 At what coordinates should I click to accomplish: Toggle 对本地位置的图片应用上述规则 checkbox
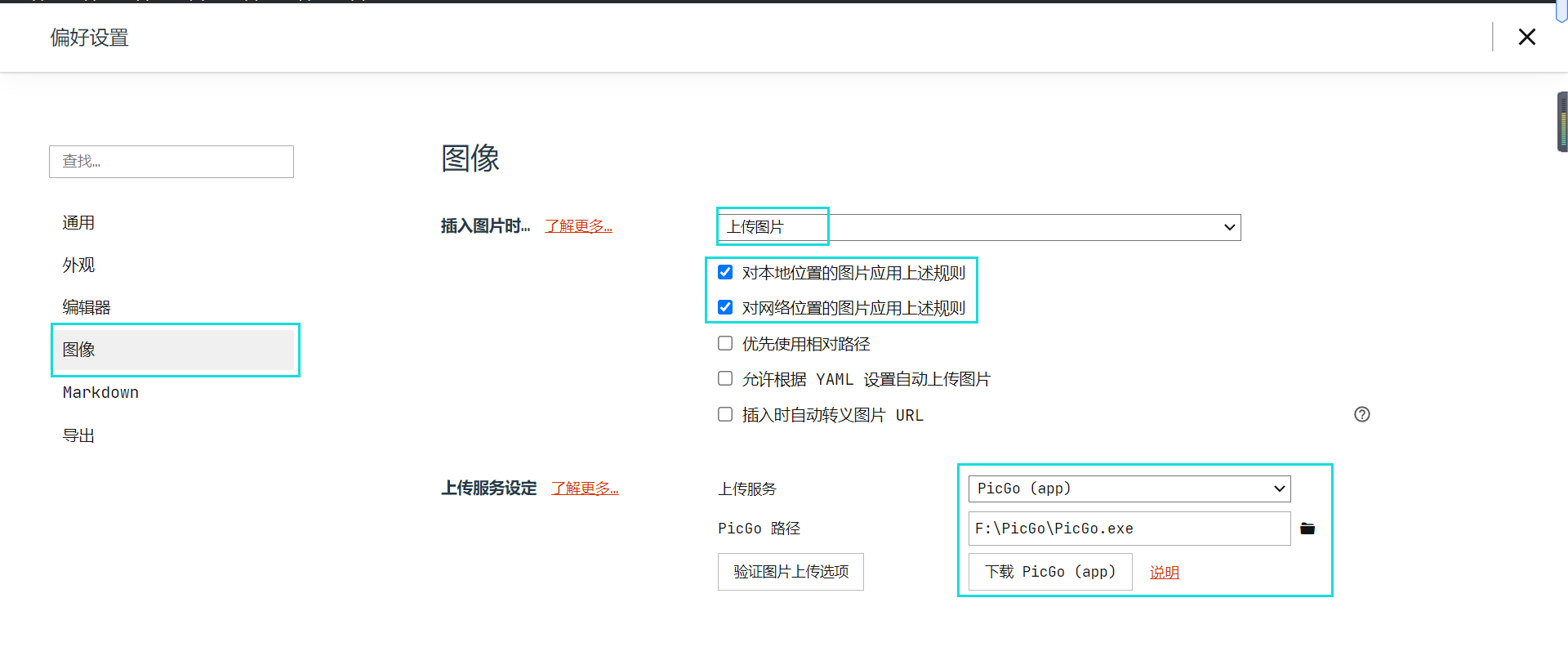(725, 272)
